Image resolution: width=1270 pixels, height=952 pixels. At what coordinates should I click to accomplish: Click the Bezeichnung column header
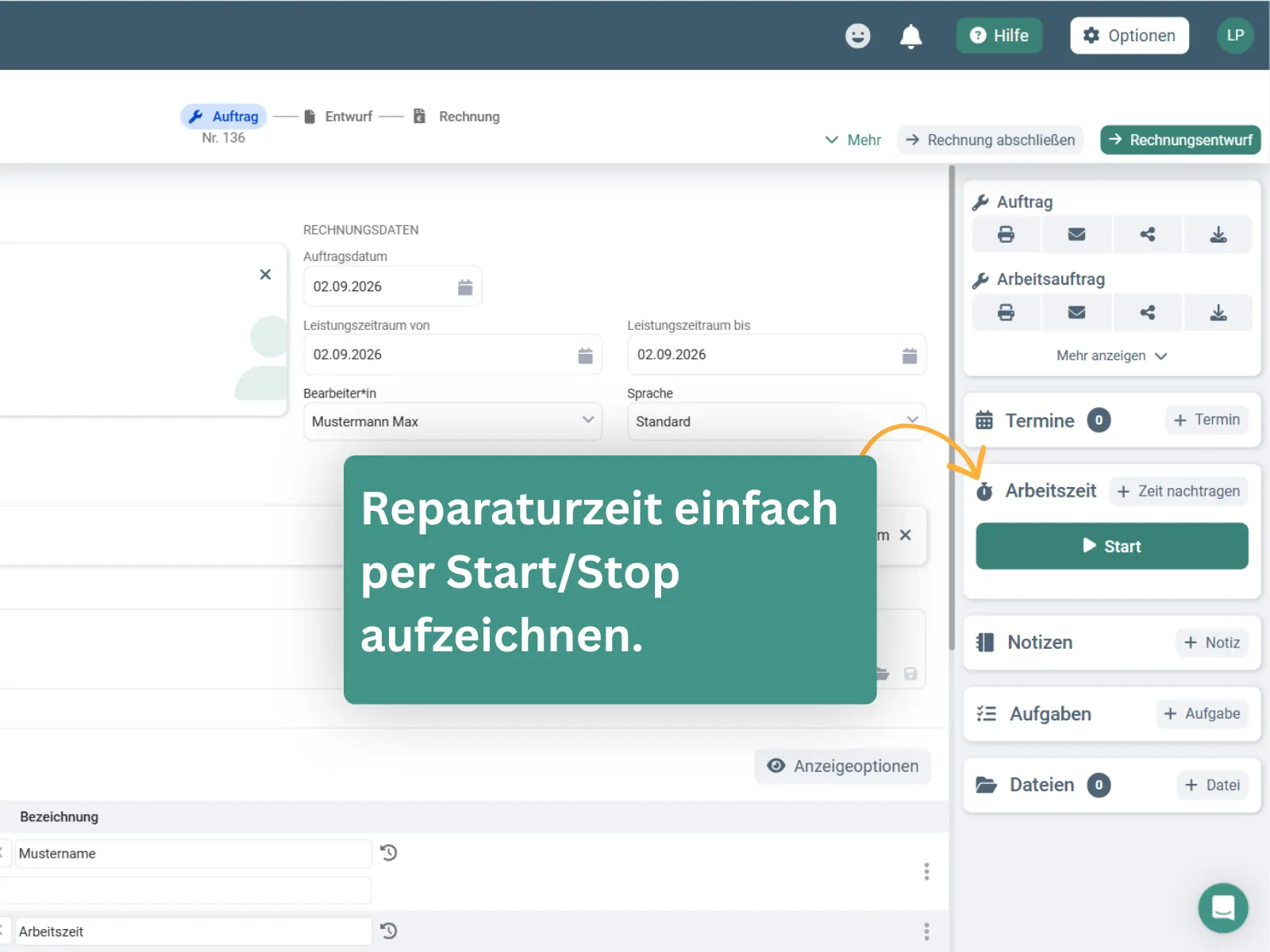coord(60,817)
